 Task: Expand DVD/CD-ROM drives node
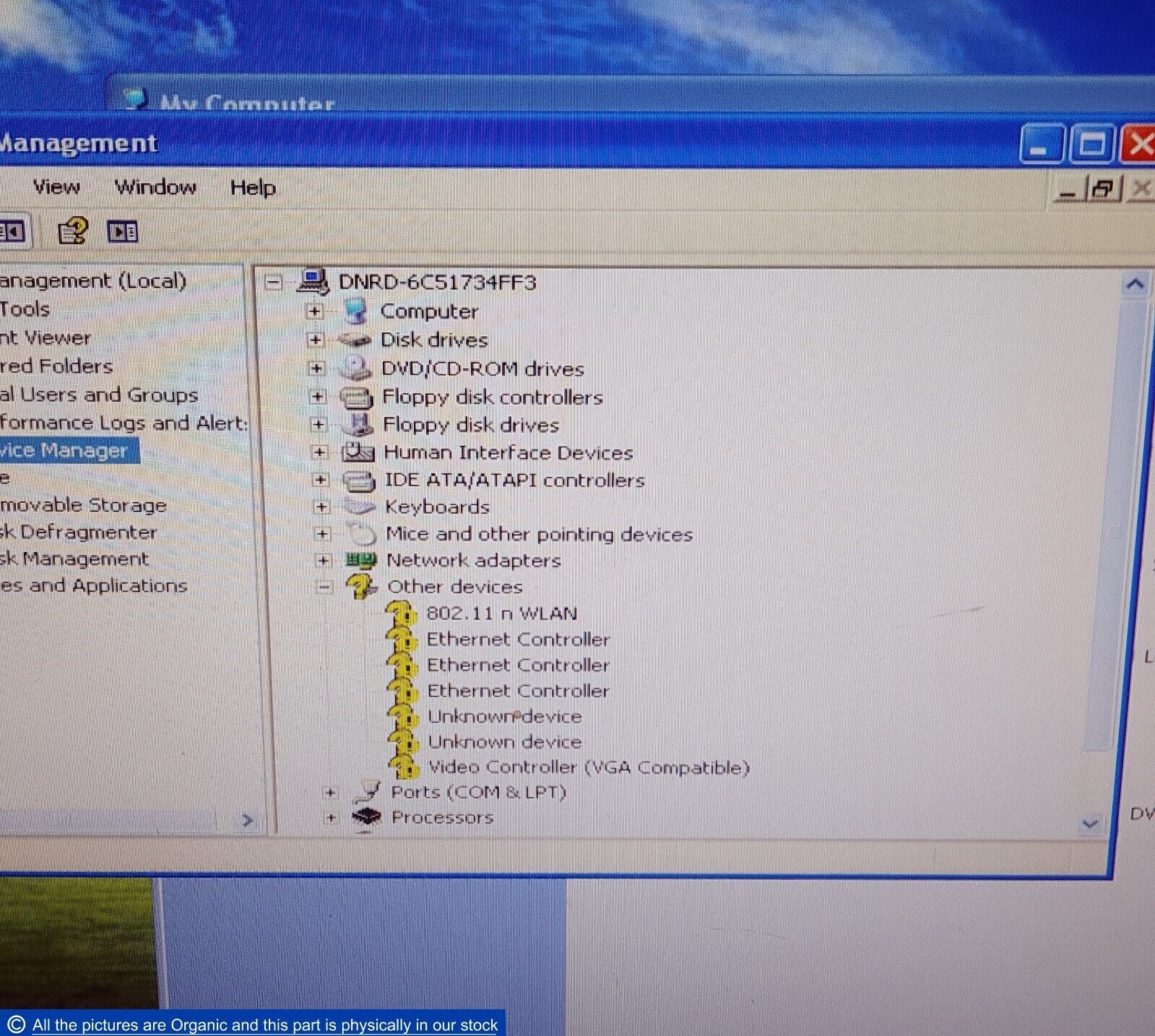click(316, 368)
